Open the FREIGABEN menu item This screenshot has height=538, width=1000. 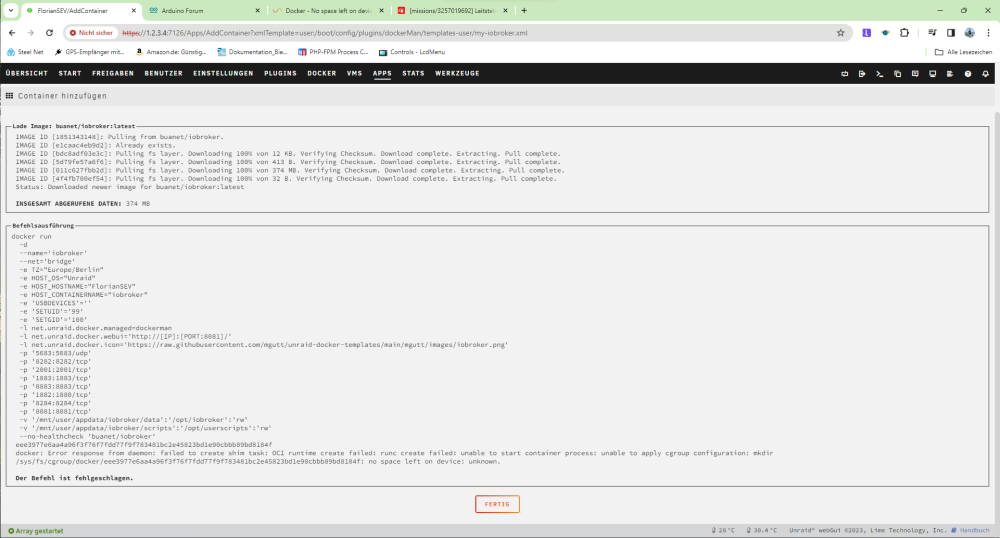click(113, 73)
